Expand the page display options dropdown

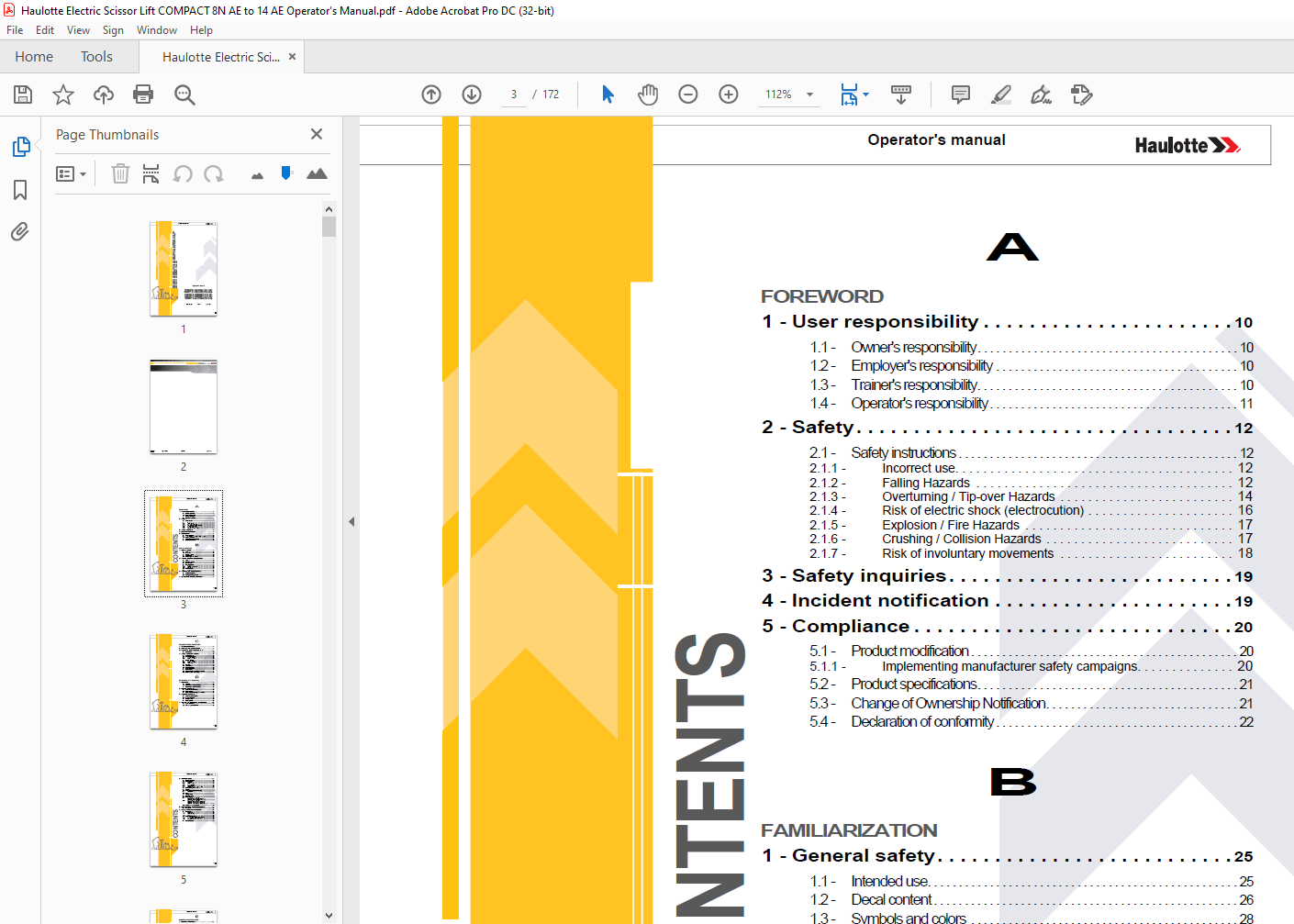pyautogui.click(x=865, y=95)
